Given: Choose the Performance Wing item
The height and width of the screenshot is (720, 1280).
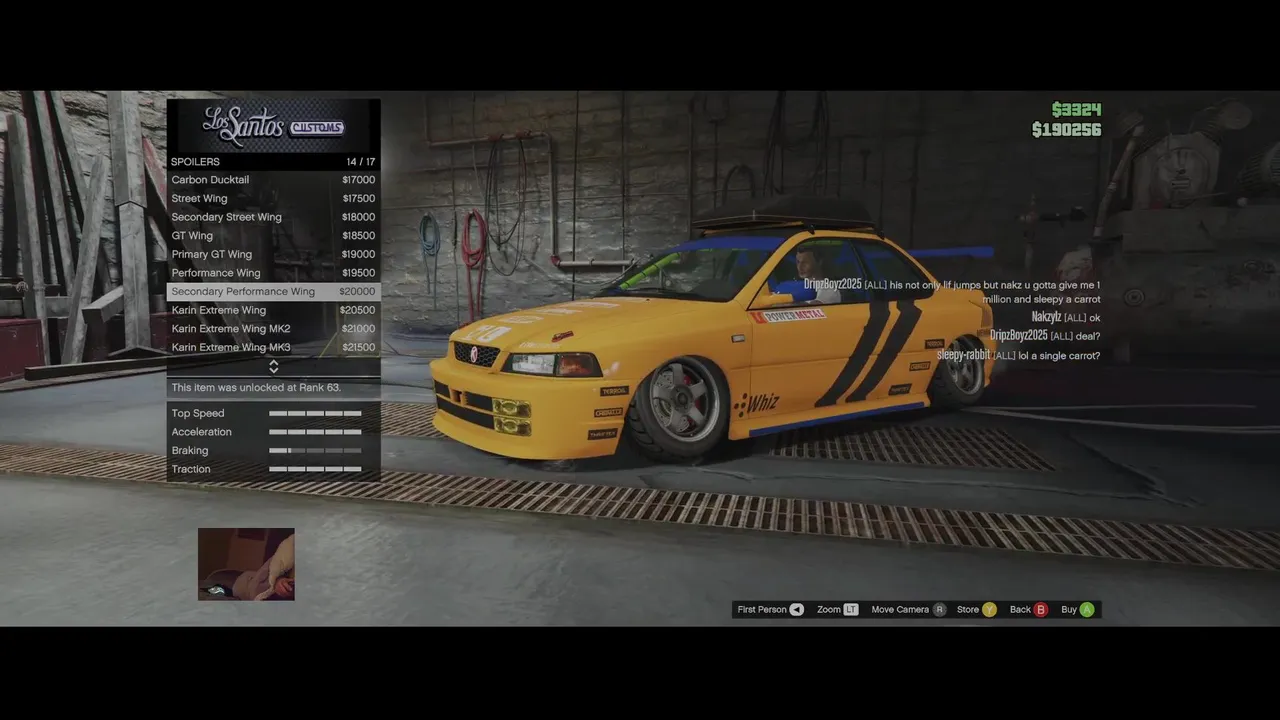Looking at the screenshot, I should [x=273, y=273].
